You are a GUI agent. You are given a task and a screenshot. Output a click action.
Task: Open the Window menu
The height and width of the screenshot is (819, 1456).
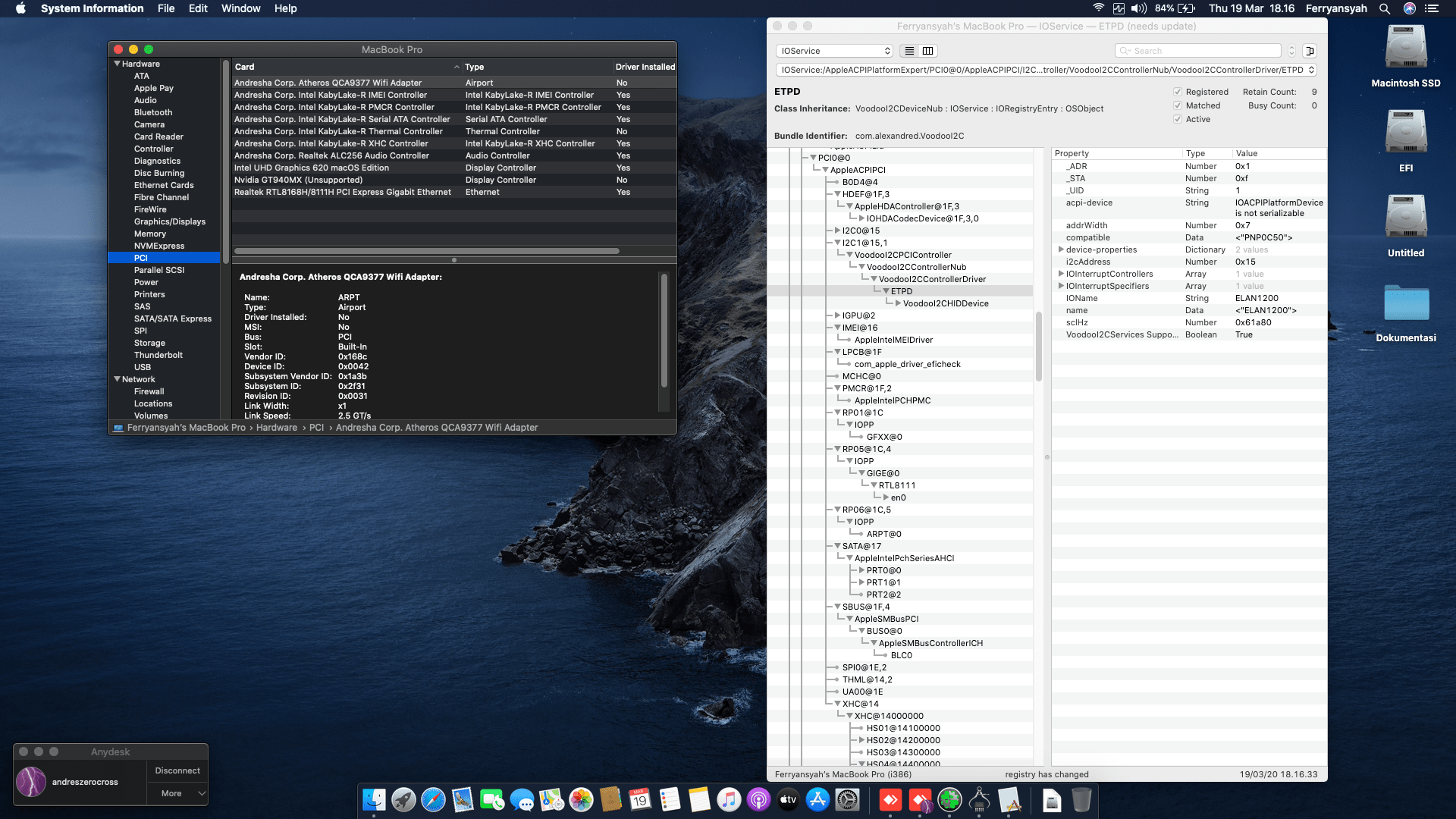pos(240,8)
